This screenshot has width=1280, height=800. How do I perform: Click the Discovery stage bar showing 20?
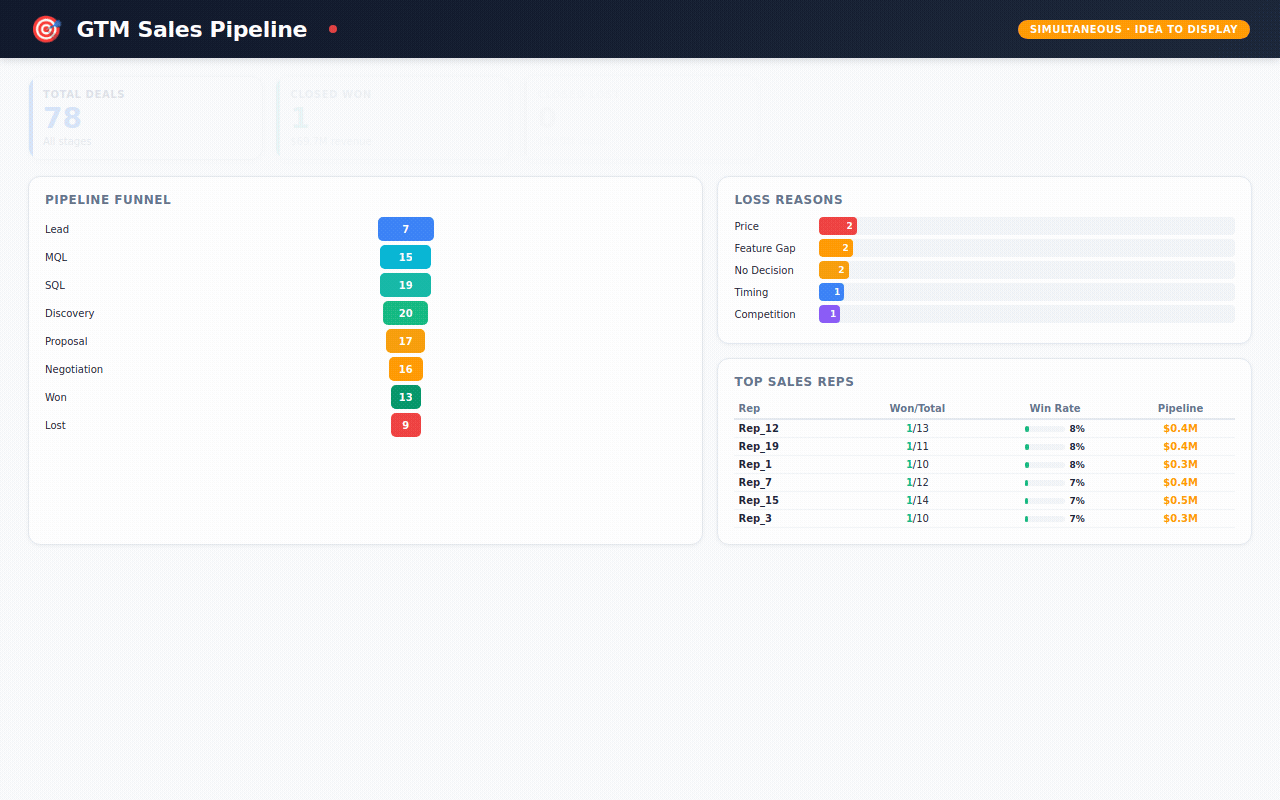point(405,313)
